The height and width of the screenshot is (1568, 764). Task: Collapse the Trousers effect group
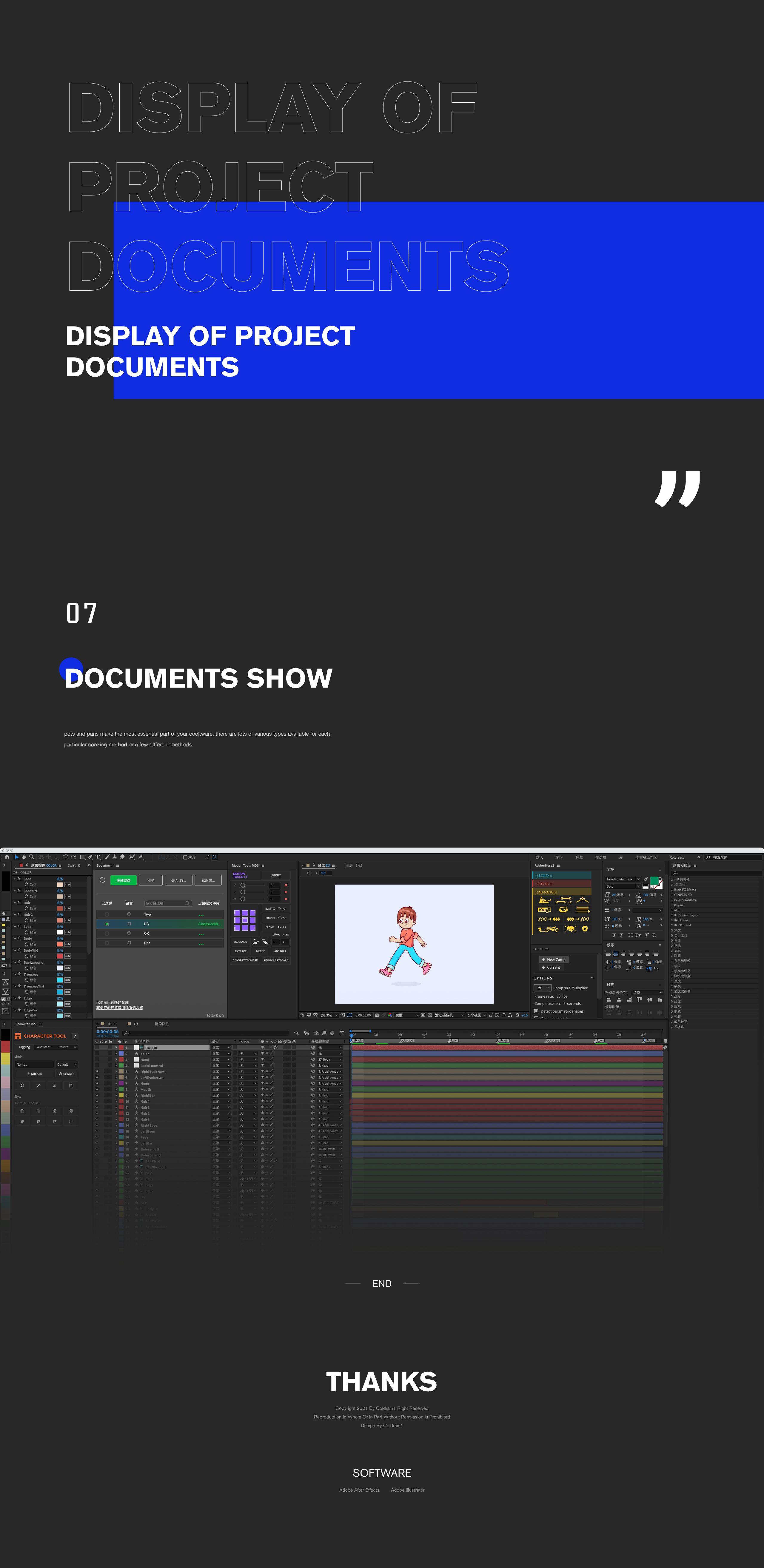(15, 974)
